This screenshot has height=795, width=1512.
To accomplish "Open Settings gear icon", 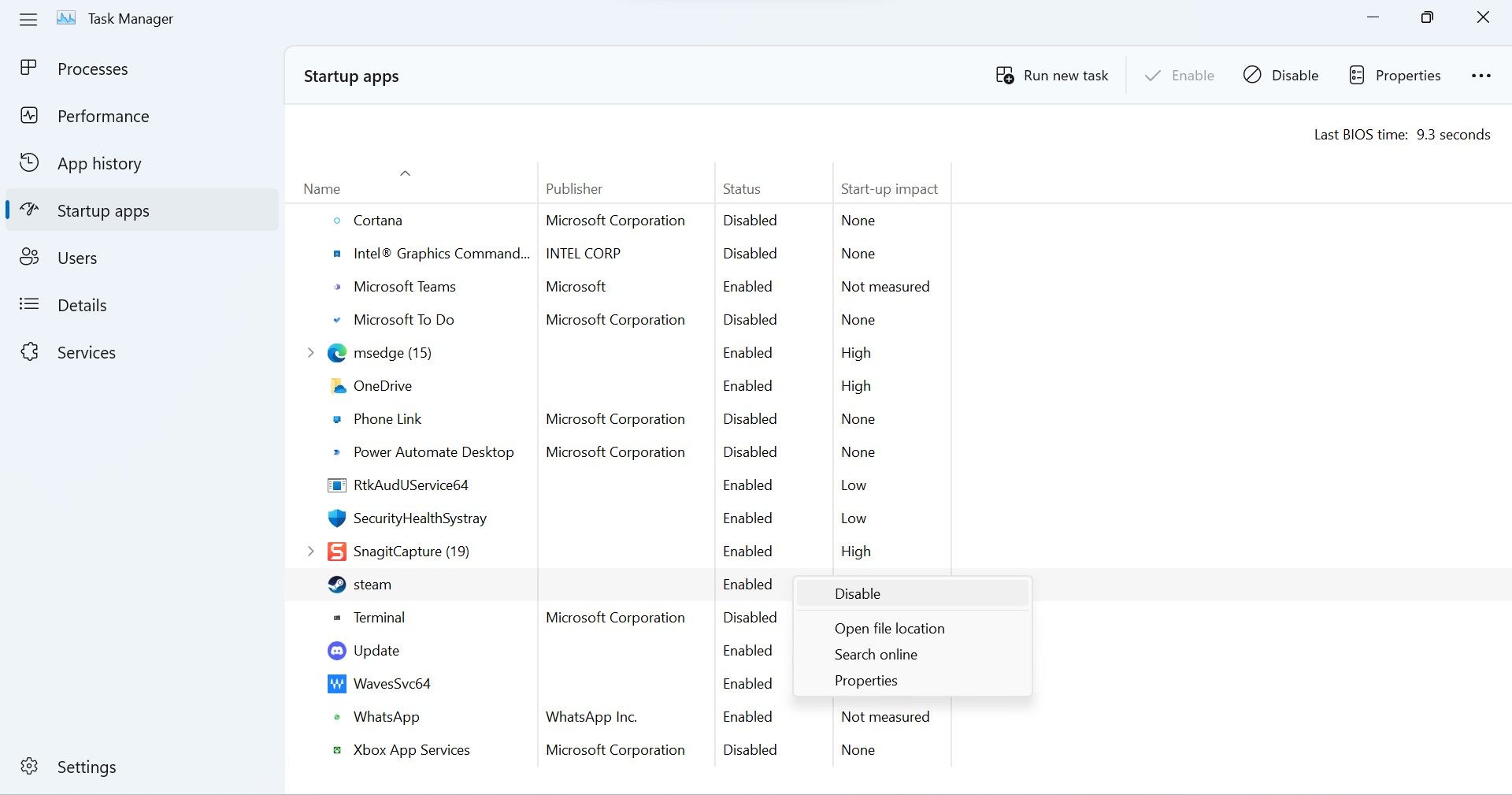I will point(29,767).
